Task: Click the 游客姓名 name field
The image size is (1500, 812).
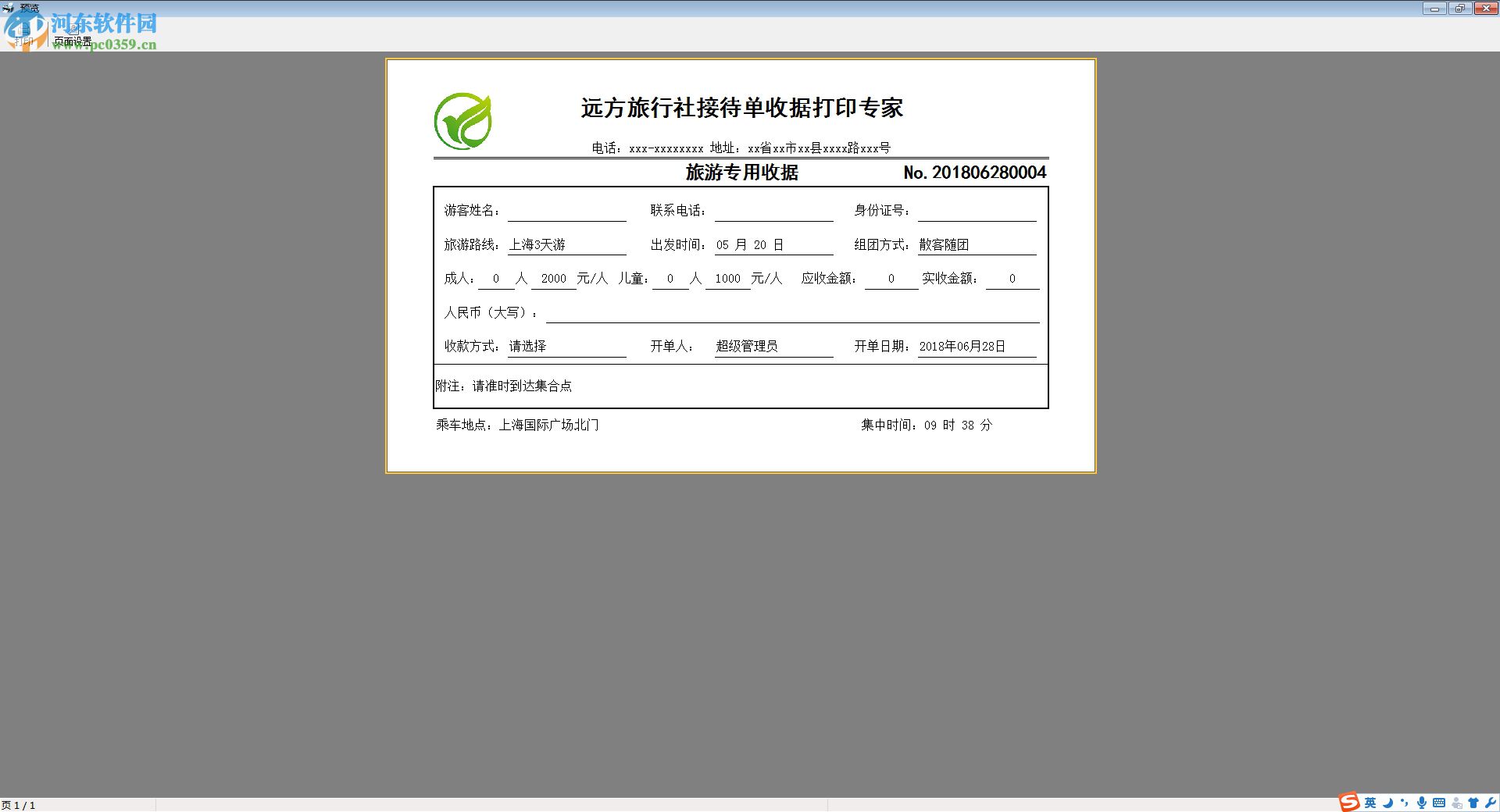Action: (x=566, y=208)
